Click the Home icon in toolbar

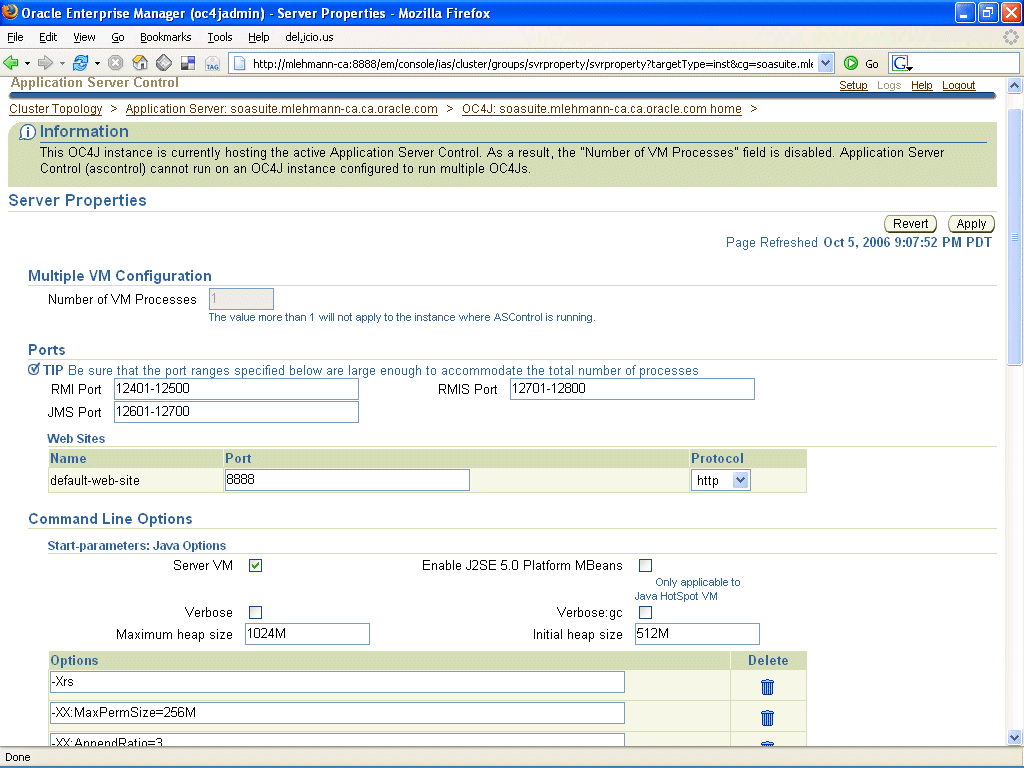pos(140,63)
